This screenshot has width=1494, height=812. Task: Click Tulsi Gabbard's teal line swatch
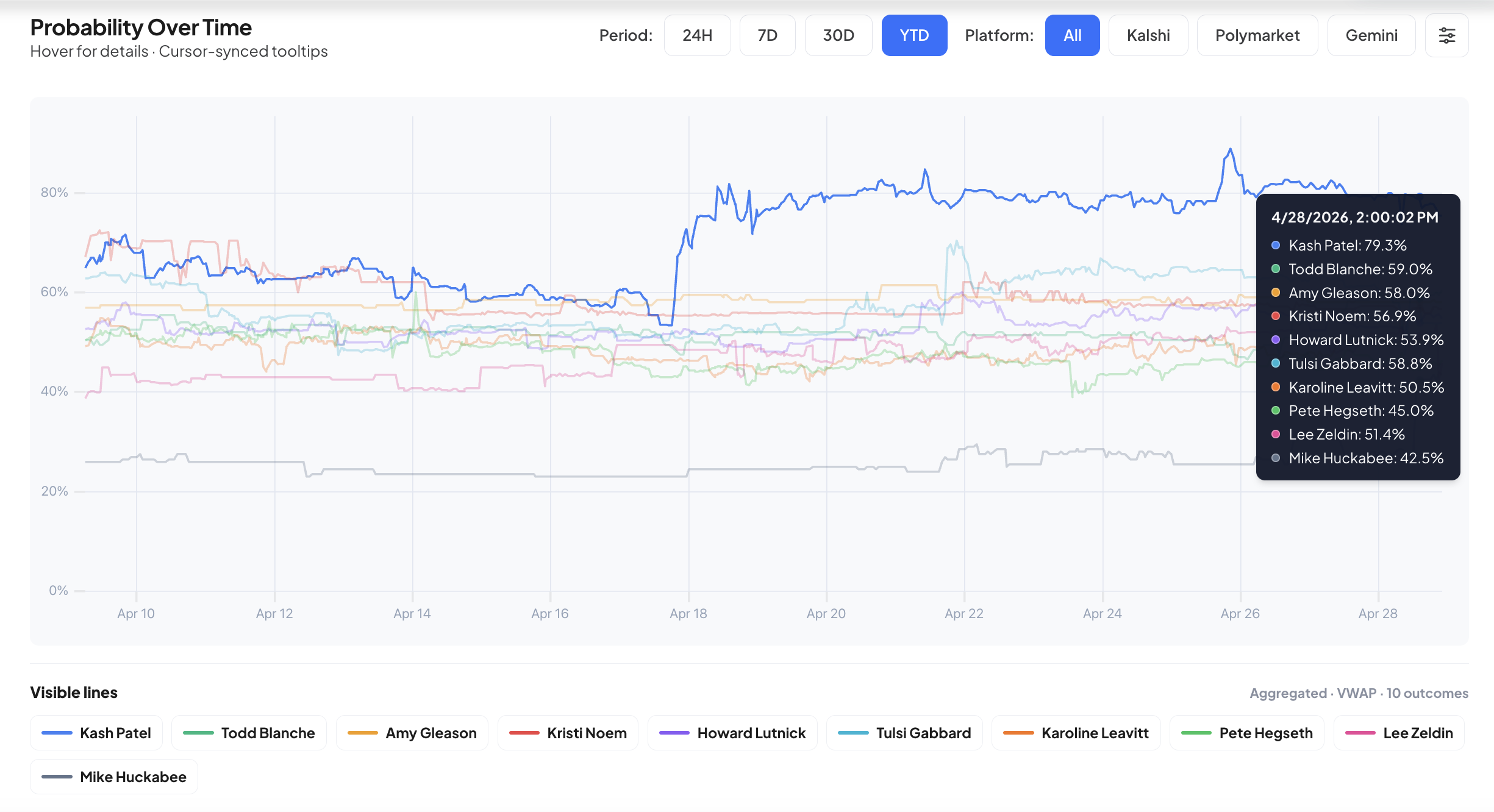(853, 733)
